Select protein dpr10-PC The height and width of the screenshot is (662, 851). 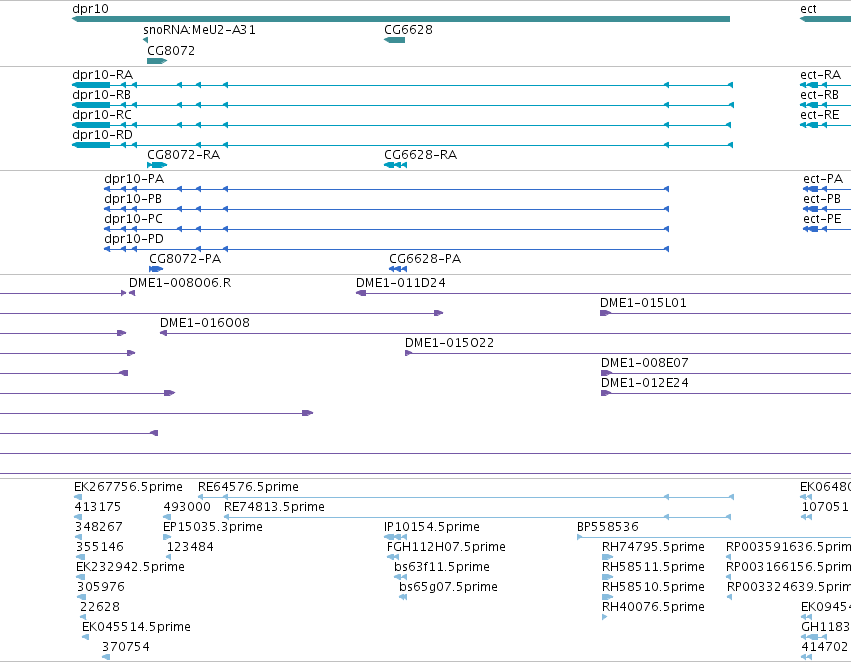(x=386, y=230)
